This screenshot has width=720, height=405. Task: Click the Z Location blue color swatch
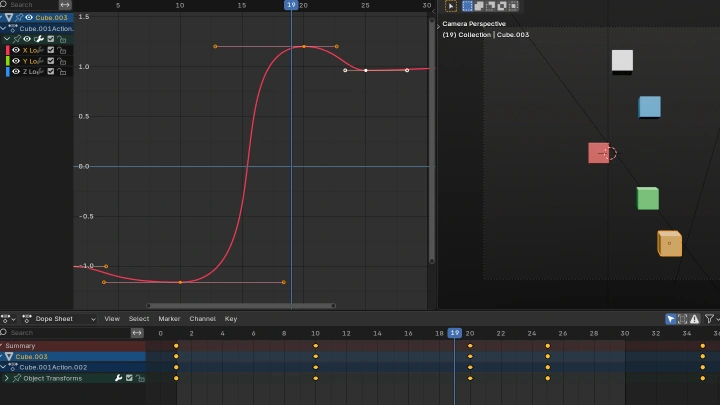pyautogui.click(x=7, y=72)
